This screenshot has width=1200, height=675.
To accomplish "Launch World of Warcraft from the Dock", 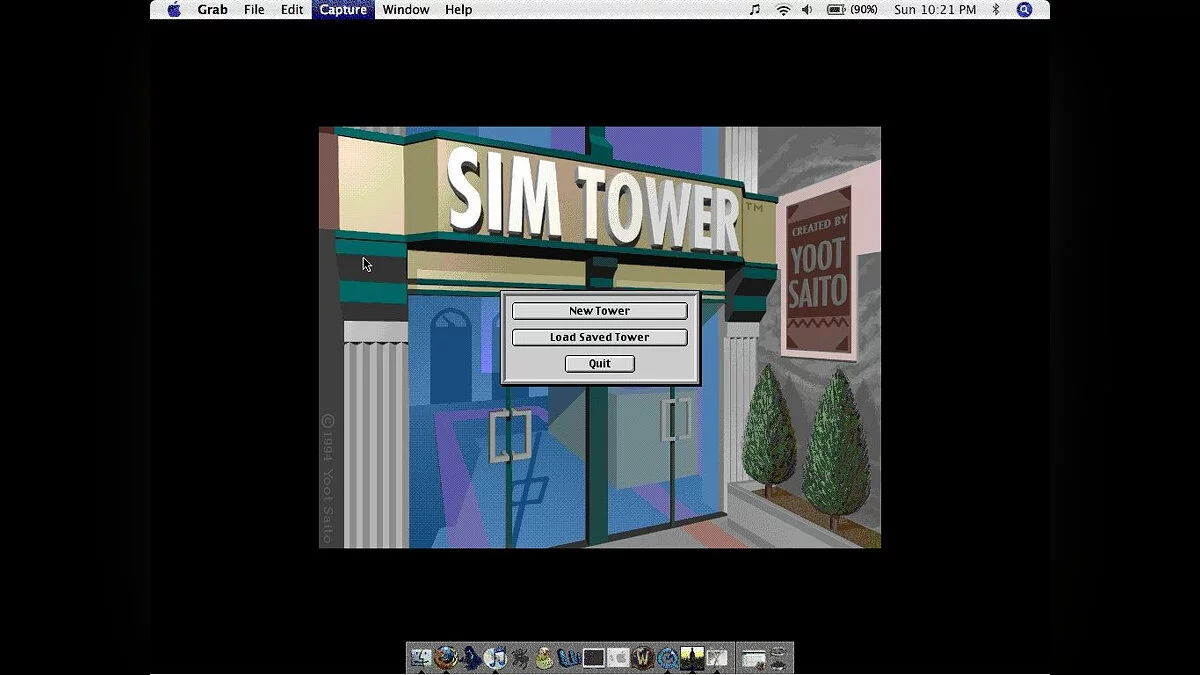I will click(x=643, y=658).
